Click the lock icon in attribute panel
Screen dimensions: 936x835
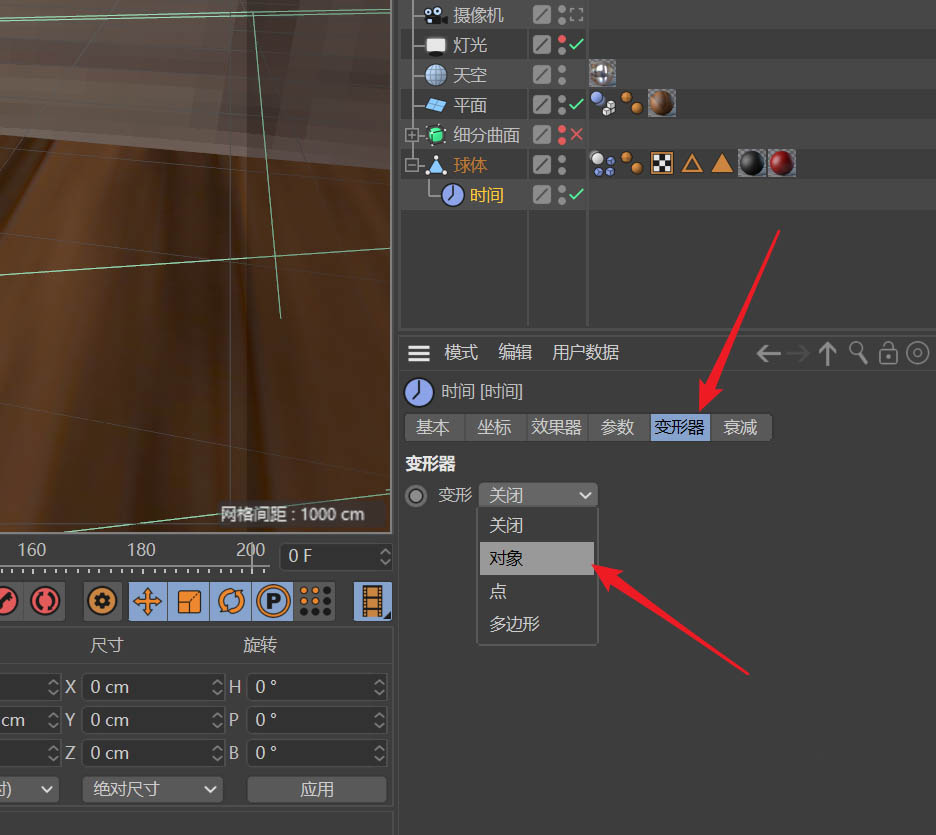click(888, 353)
